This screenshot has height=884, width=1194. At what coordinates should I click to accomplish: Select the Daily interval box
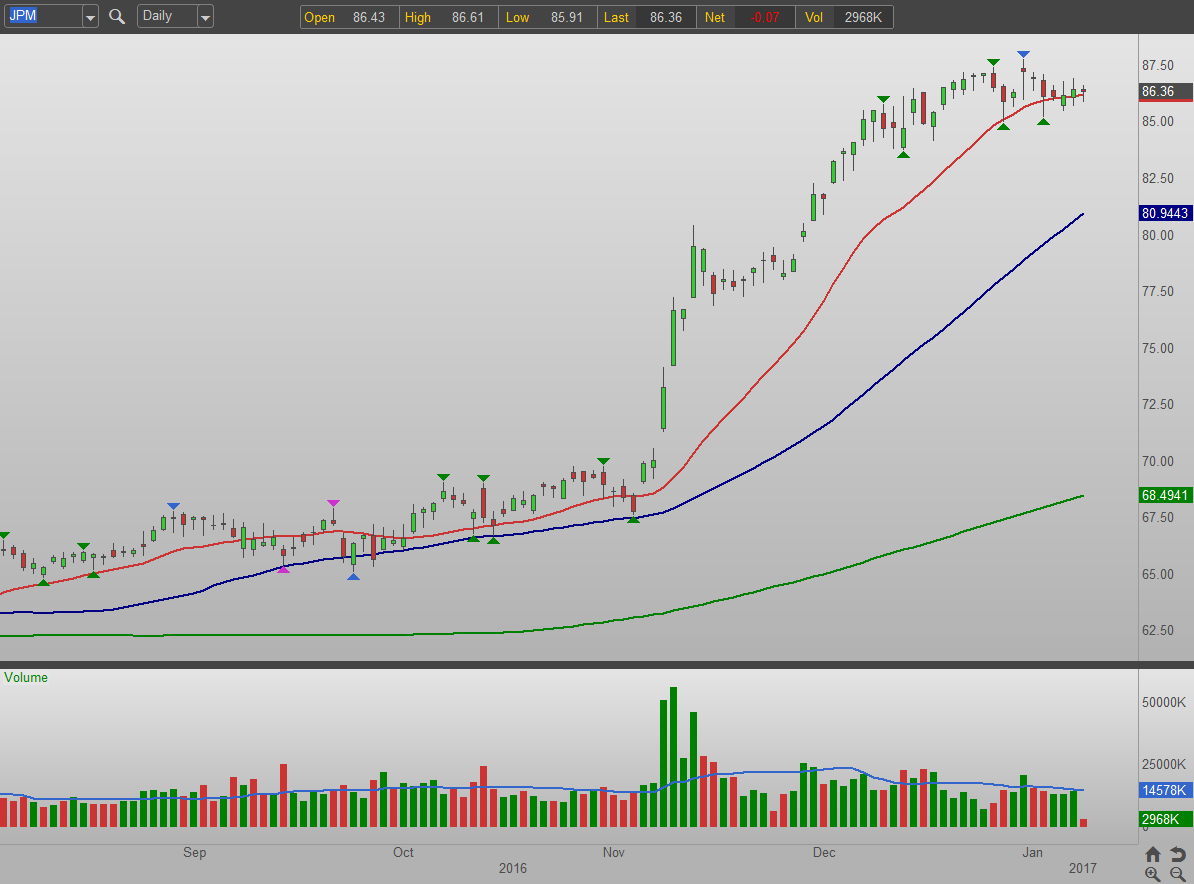click(x=167, y=16)
